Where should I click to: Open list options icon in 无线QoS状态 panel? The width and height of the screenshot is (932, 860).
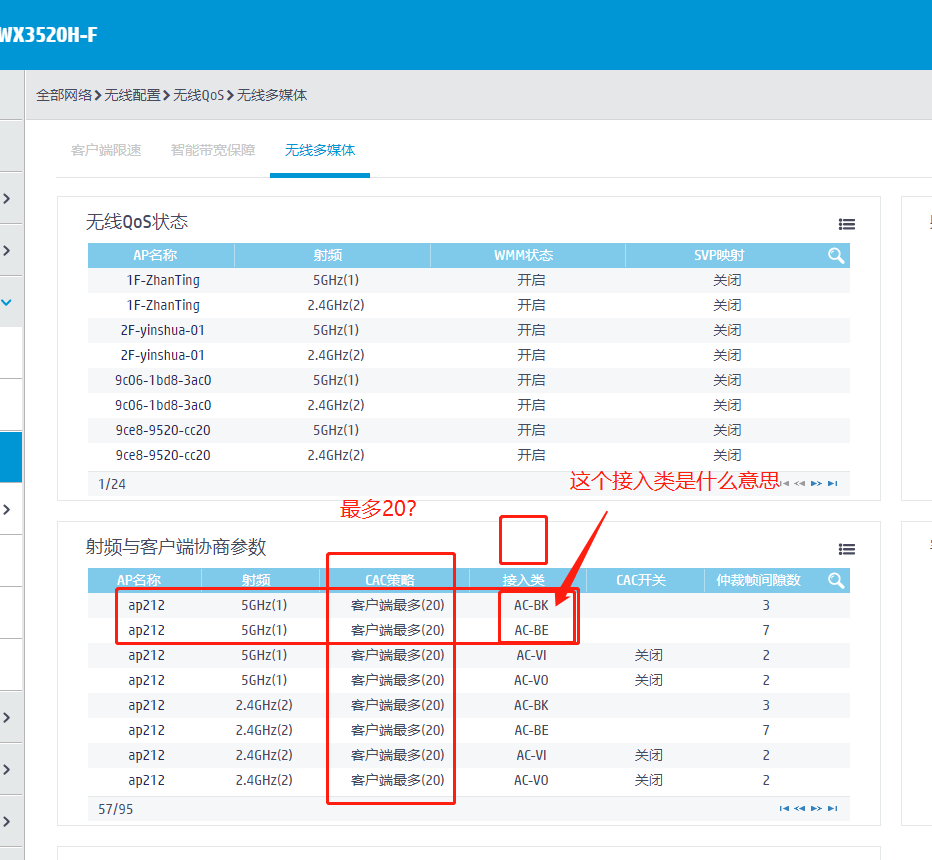[x=846, y=224]
